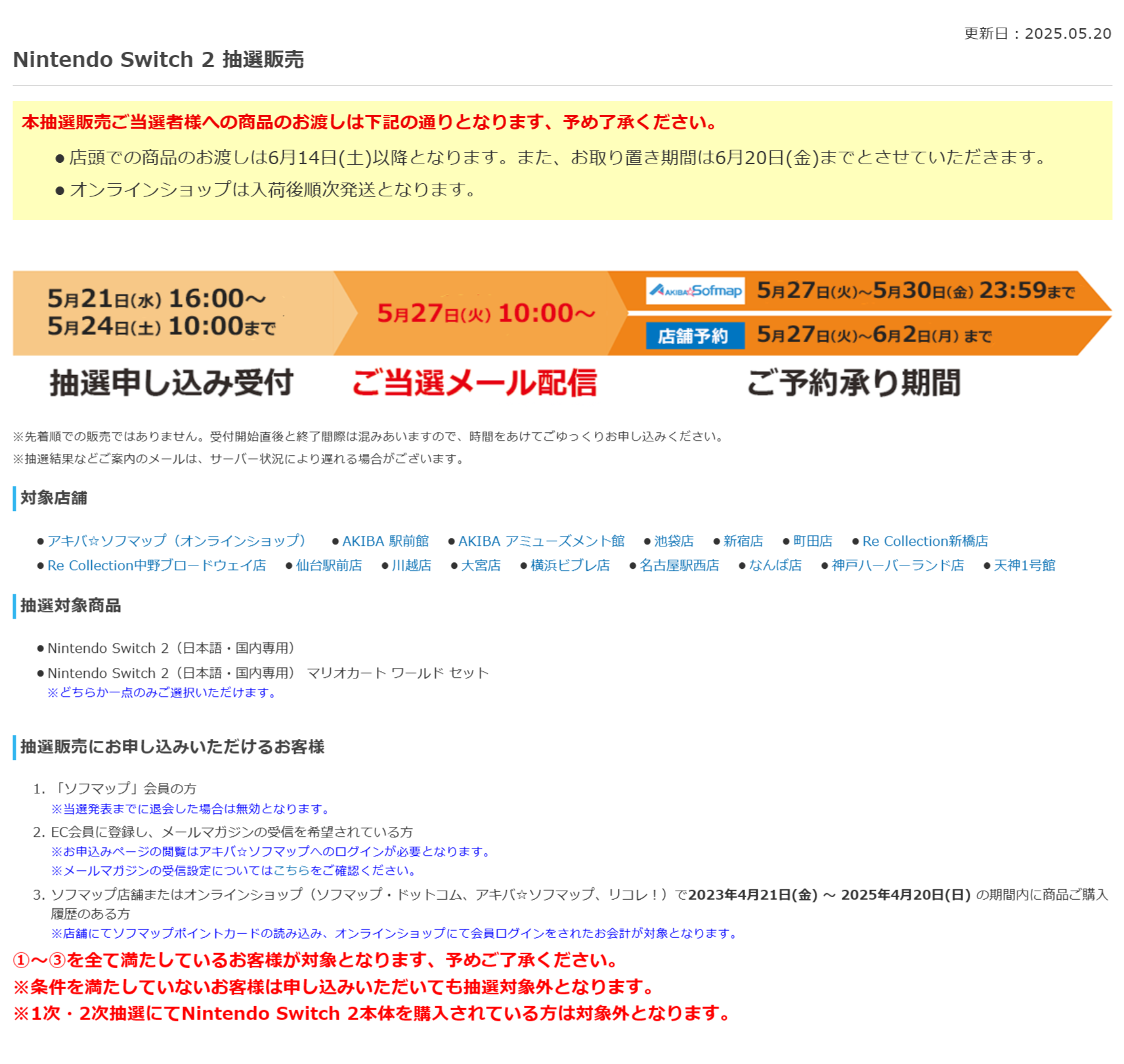Click the 2023年4月21日(金) bold date range
1124x1064 pixels.
(x=829, y=895)
